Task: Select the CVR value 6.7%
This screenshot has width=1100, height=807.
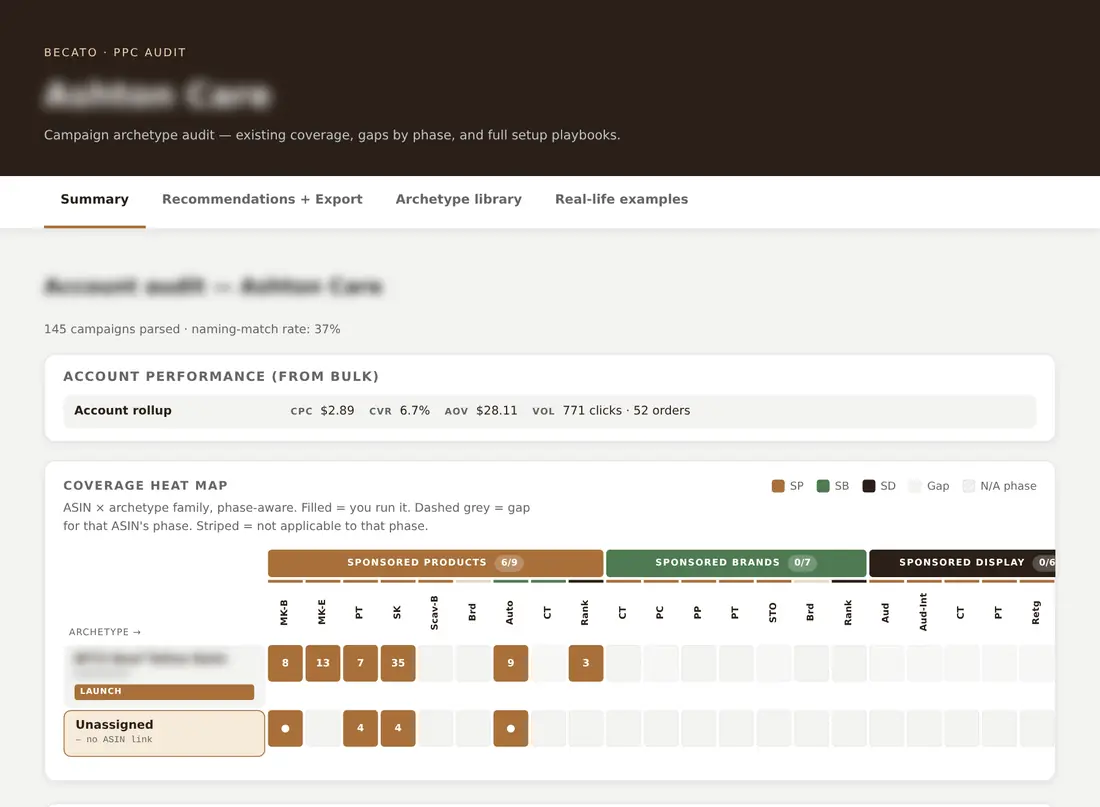Action: coord(415,411)
